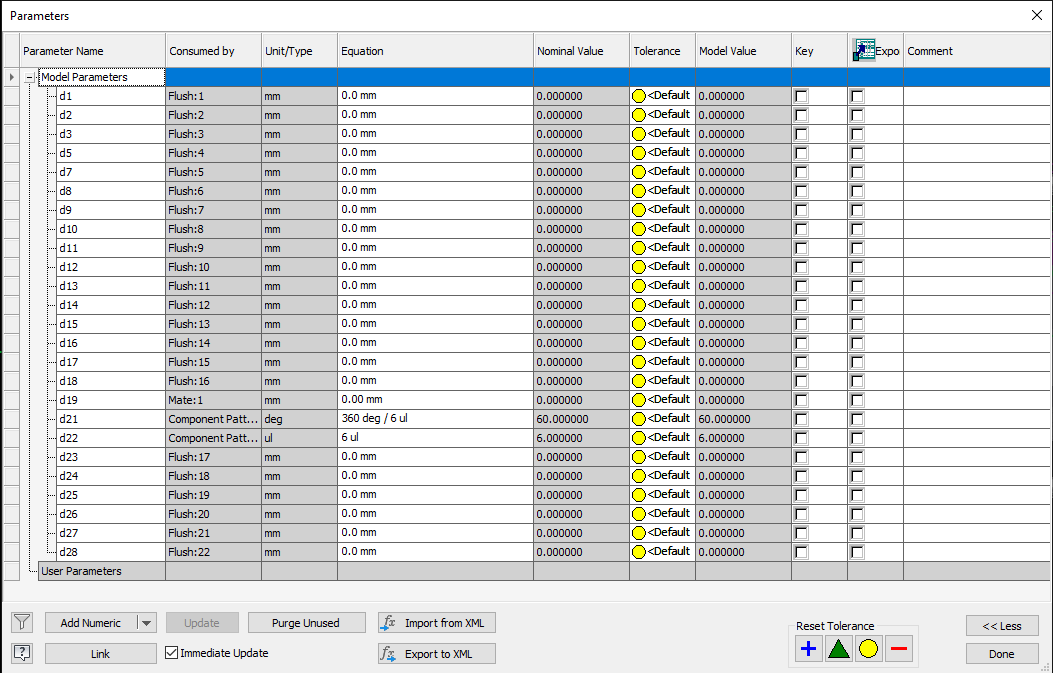Open the Add Numeric dropdown arrow
Screen dimensions: 1053x673
(x=147, y=623)
